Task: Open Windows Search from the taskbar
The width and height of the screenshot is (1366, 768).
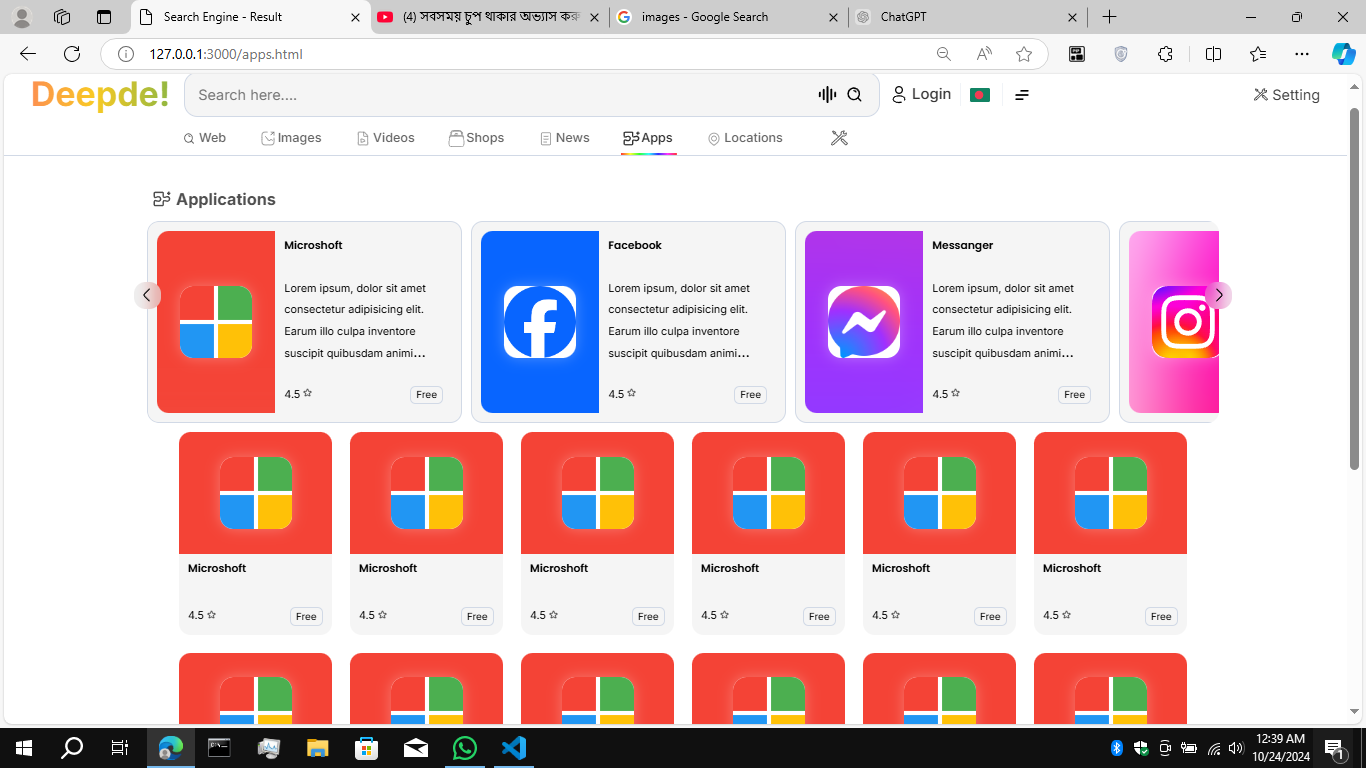Action: coord(72,748)
